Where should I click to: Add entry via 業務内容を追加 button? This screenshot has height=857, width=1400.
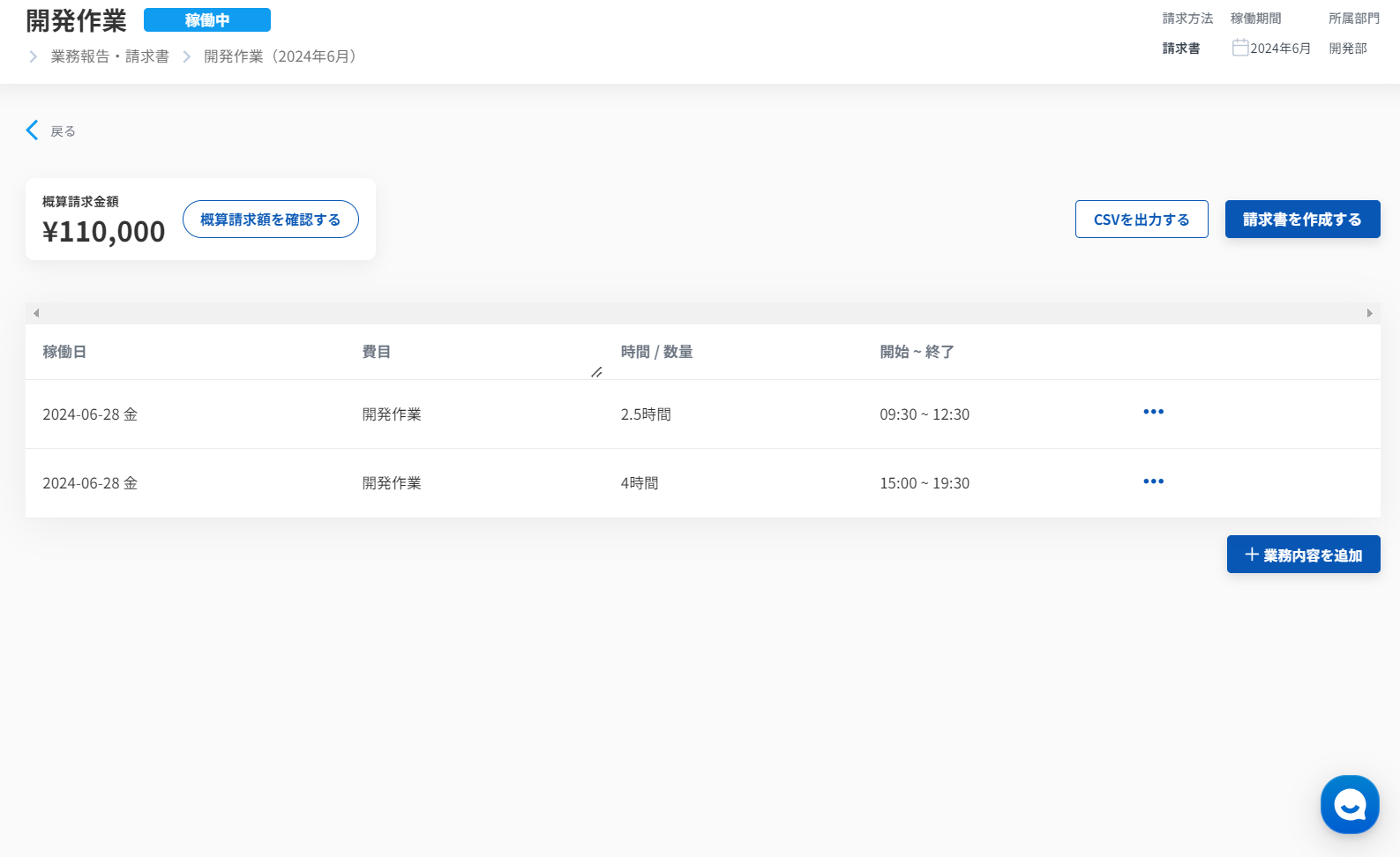[x=1303, y=555]
